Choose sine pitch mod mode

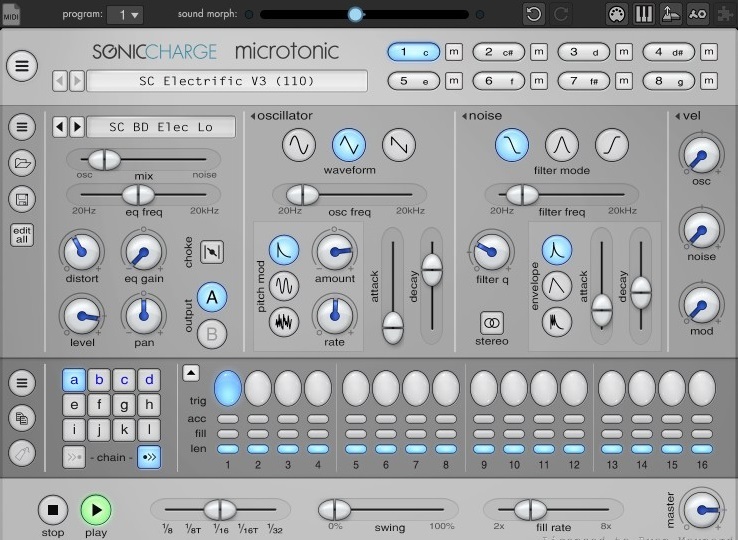pos(284,286)
